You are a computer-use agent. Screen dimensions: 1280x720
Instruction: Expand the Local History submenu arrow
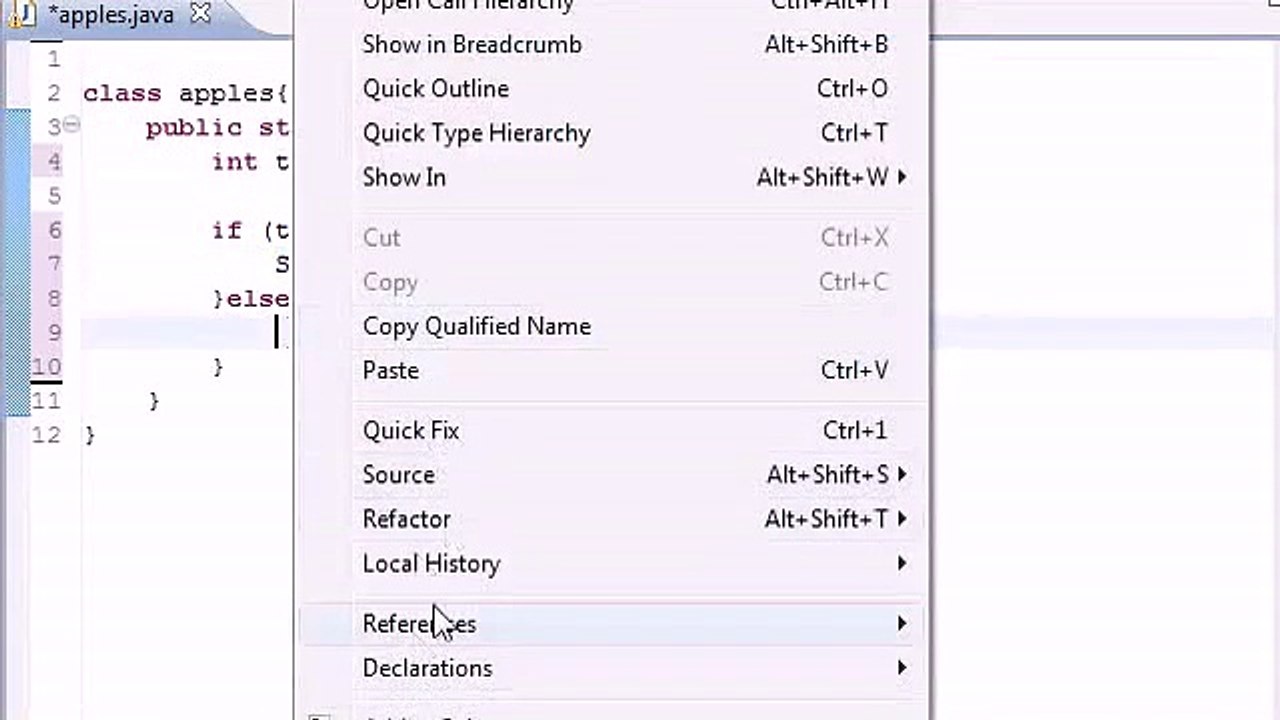[x=902, y=563]
